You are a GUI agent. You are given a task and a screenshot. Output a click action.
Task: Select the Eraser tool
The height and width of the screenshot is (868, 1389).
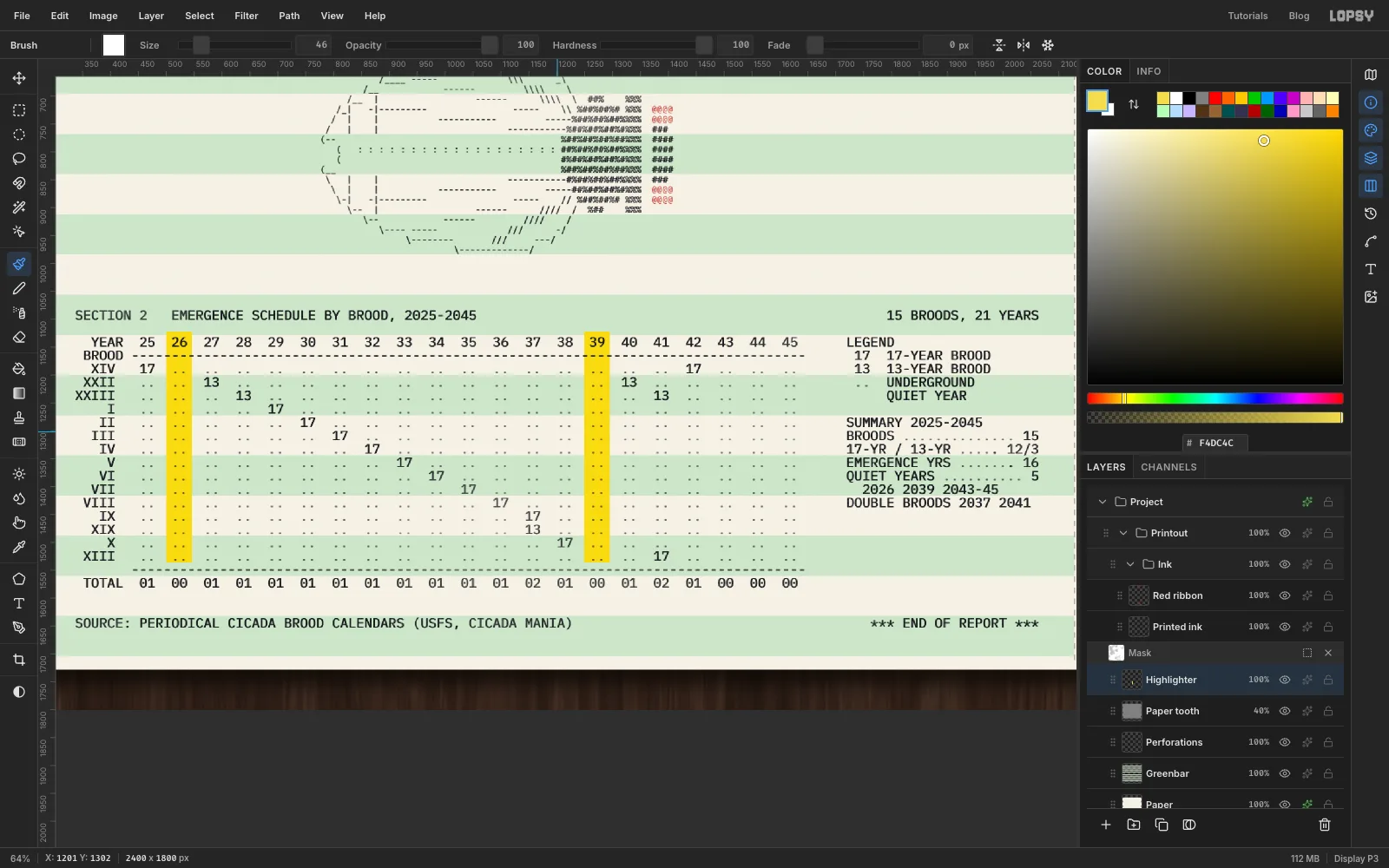[x=18, y=337]
